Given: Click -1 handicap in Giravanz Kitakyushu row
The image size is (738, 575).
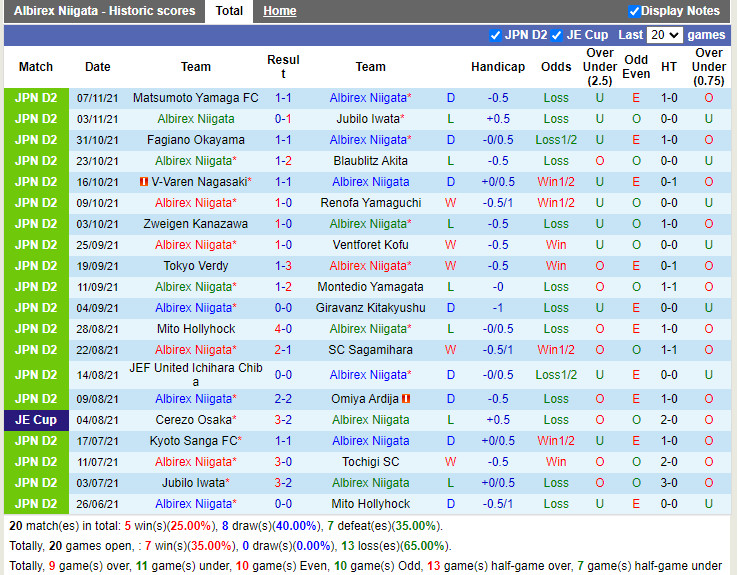Looking at the screenshot, I should tap(498, 308).
